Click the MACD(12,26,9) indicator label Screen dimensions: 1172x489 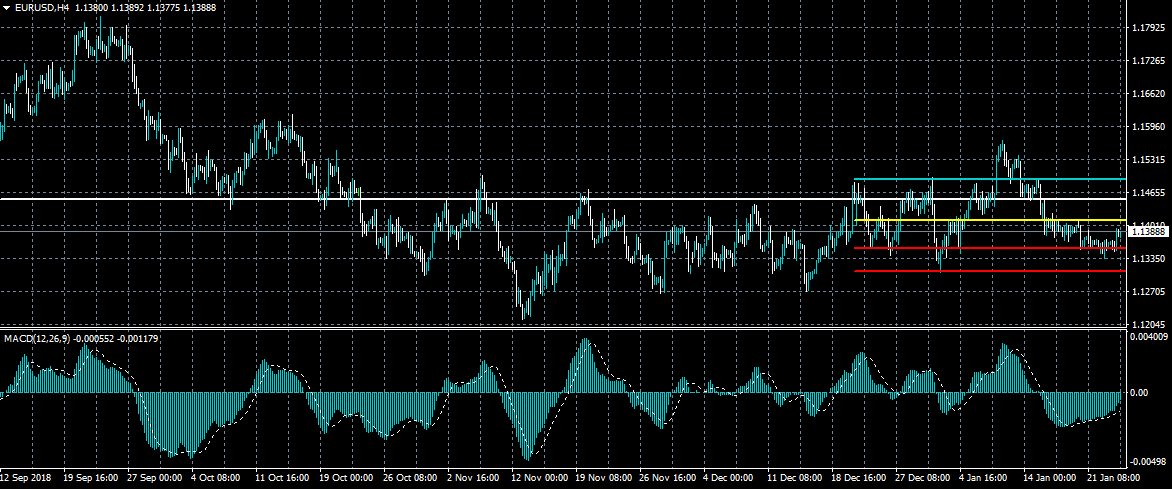36,339
